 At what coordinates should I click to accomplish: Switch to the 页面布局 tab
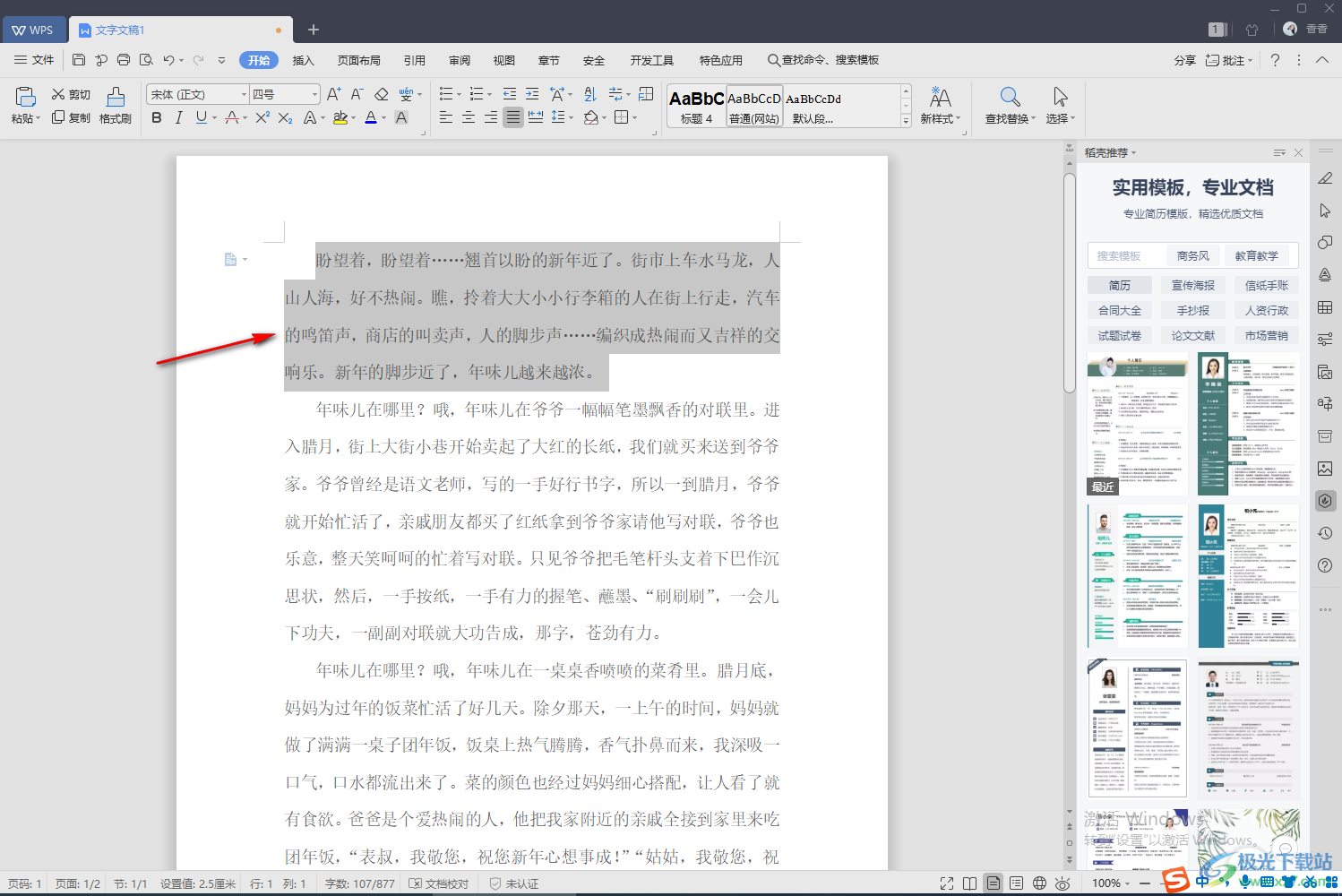(x=359, y=60)
